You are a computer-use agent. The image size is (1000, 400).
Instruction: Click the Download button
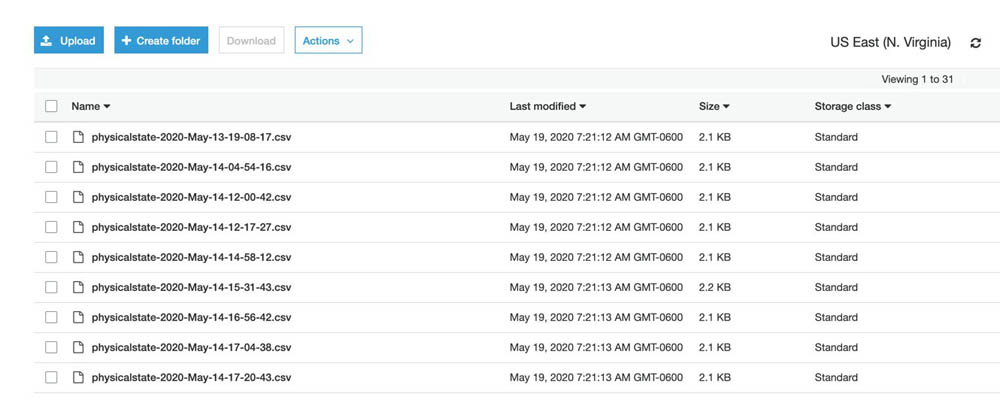pyautogui.click(x=251, y=40)
